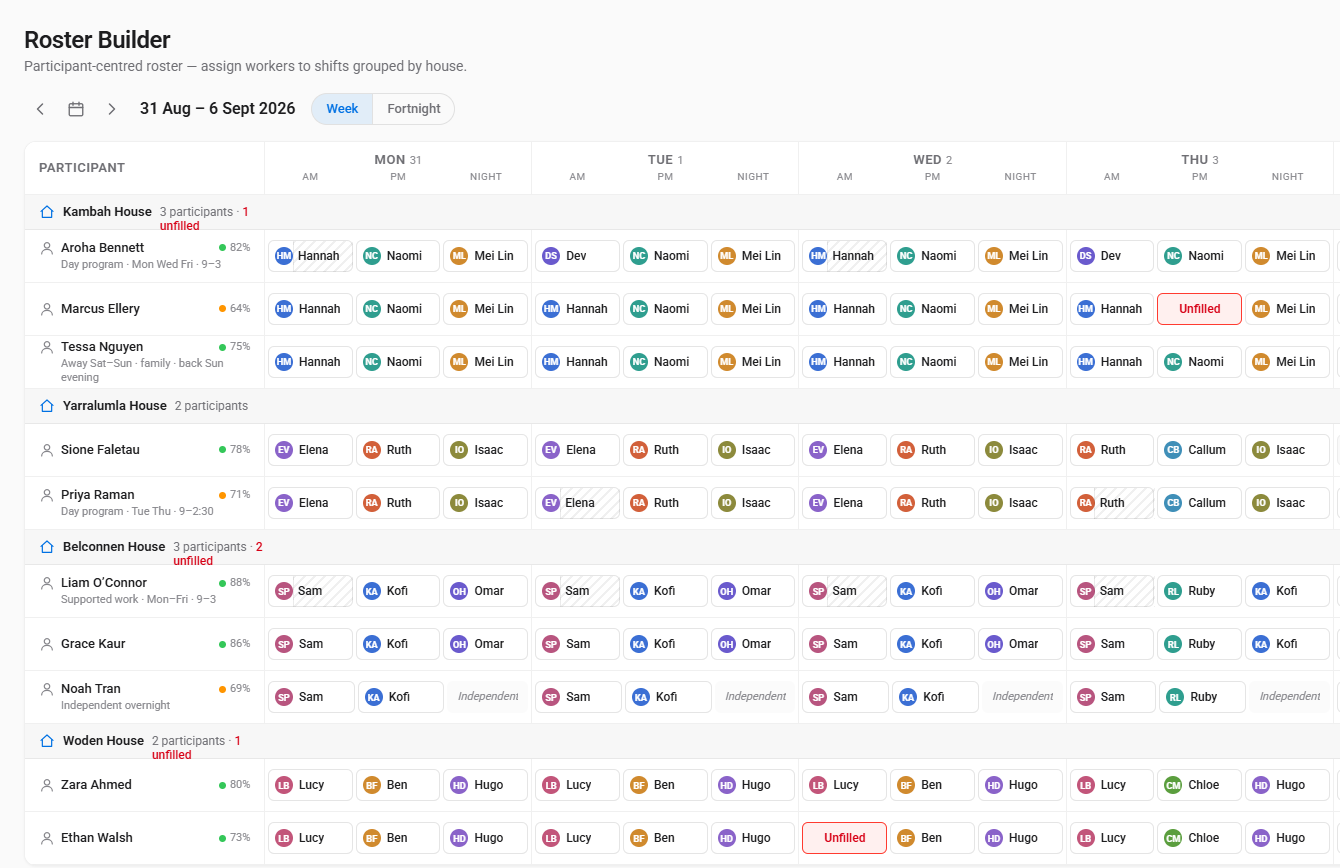
Task: Click person icon beside Liam O'Connor
Action: [x=46, y=583]
